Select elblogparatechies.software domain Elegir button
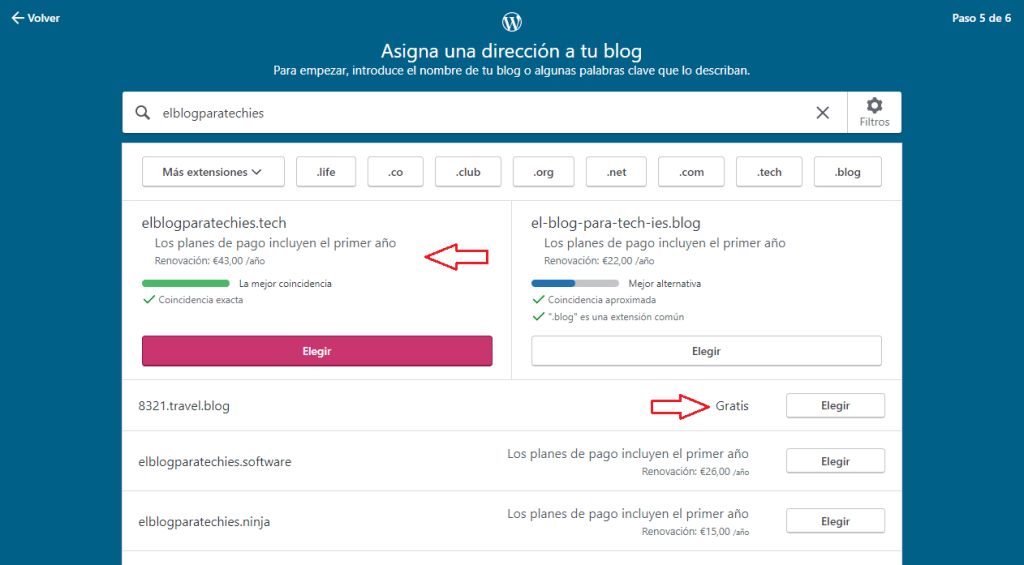Viewport: 1024px width, 565px height. click(835, 461)
